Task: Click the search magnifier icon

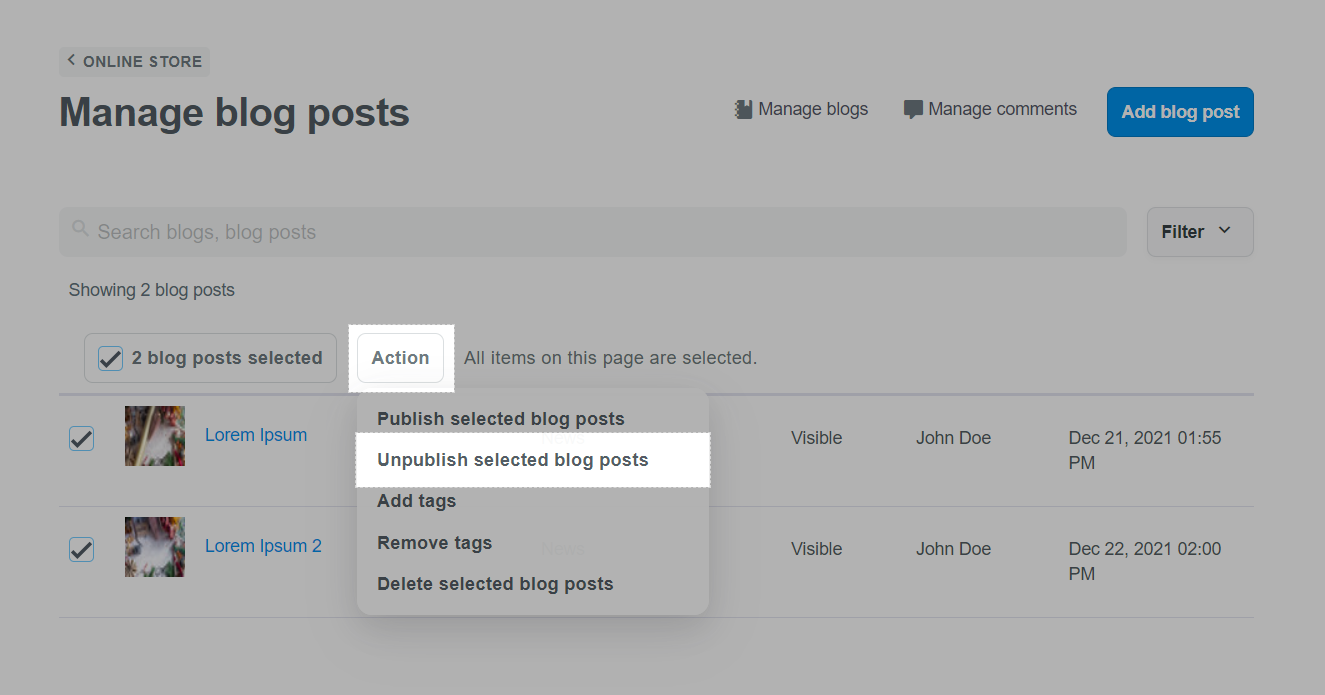Action: coord(81,231)
